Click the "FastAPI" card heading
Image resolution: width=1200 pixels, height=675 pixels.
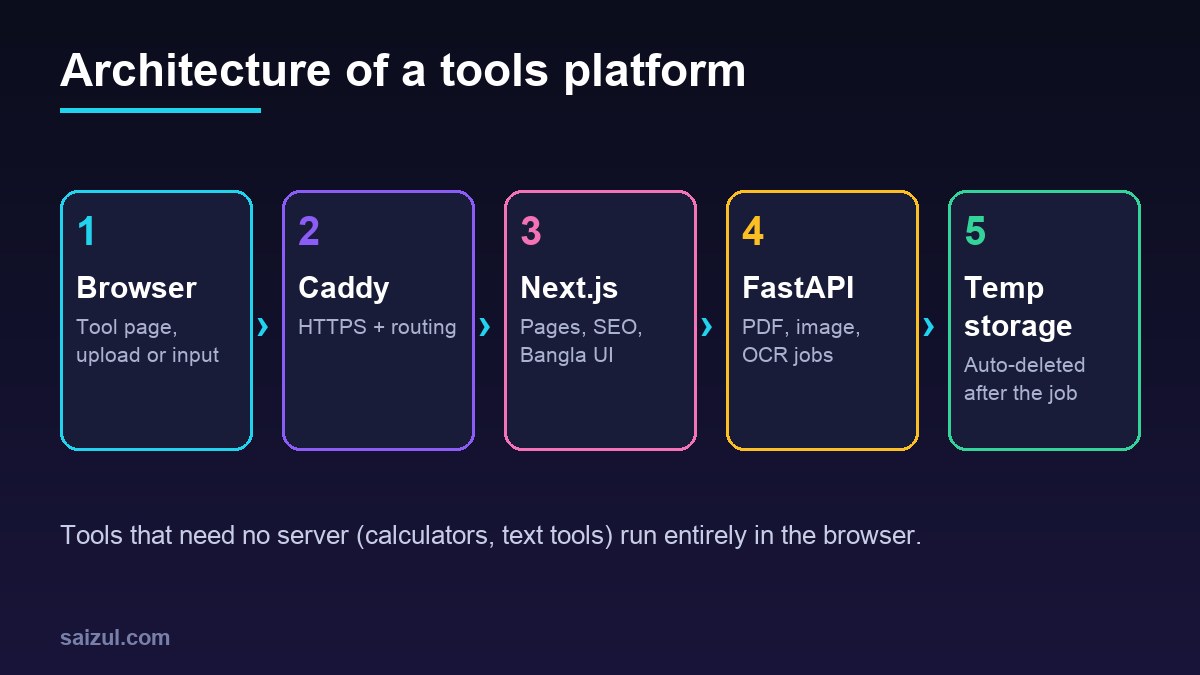pyautogui.click(x=798, y=288)
